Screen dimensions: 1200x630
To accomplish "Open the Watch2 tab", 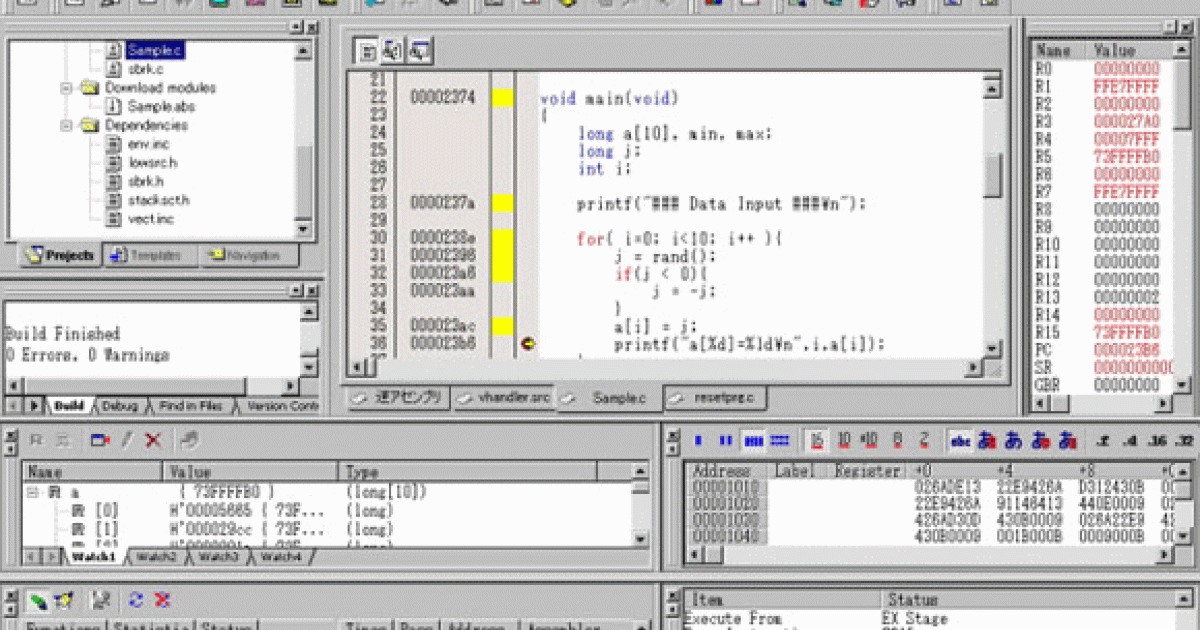I will click(x=156, y=556).
